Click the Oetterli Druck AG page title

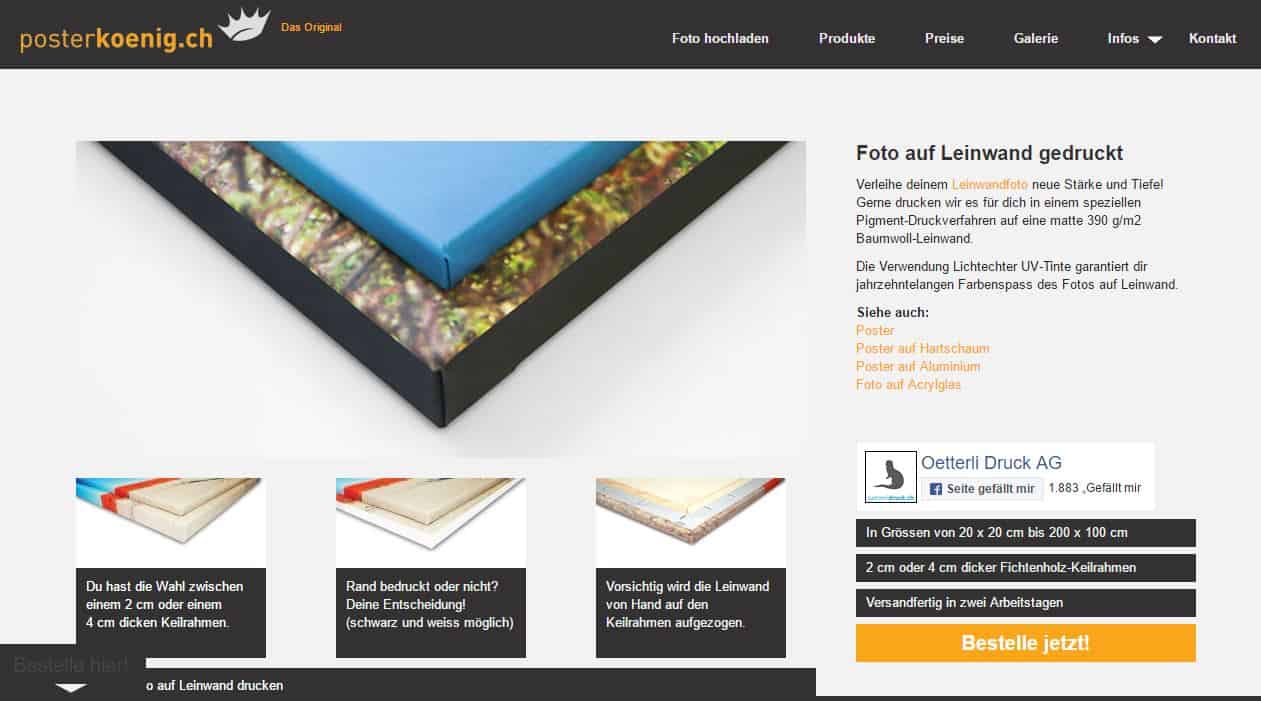pos(991,463)
